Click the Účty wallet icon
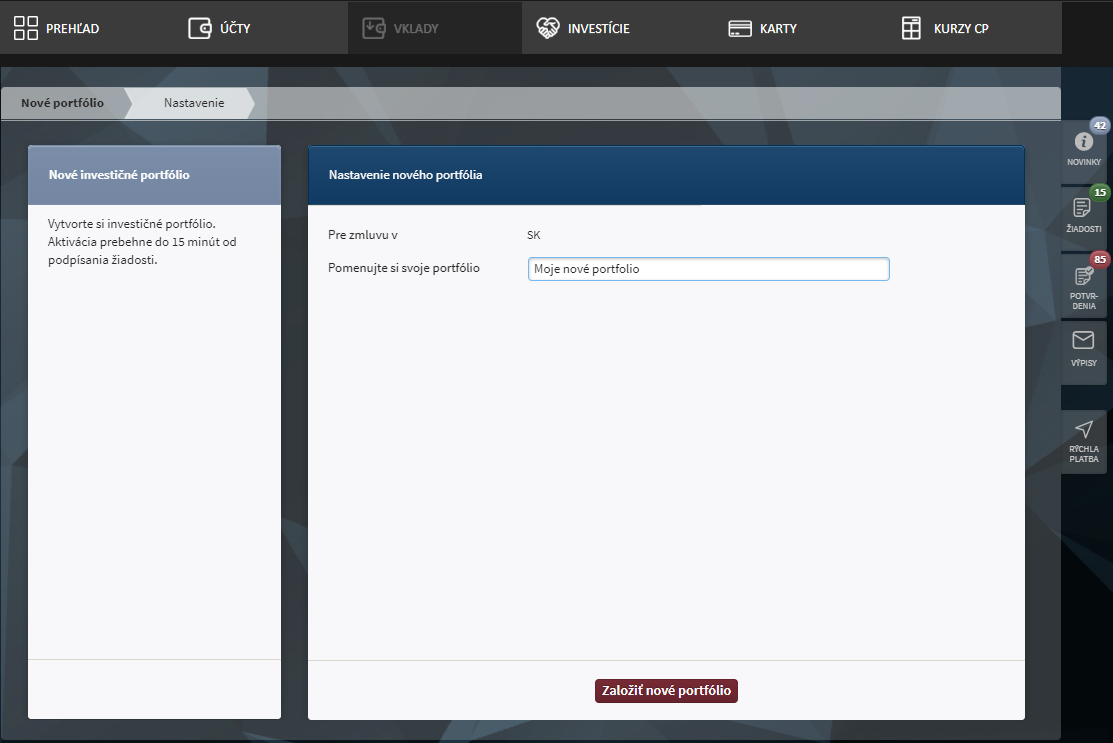The height and width of the screenshot is (743, 1113). click(x=200, y=28)
